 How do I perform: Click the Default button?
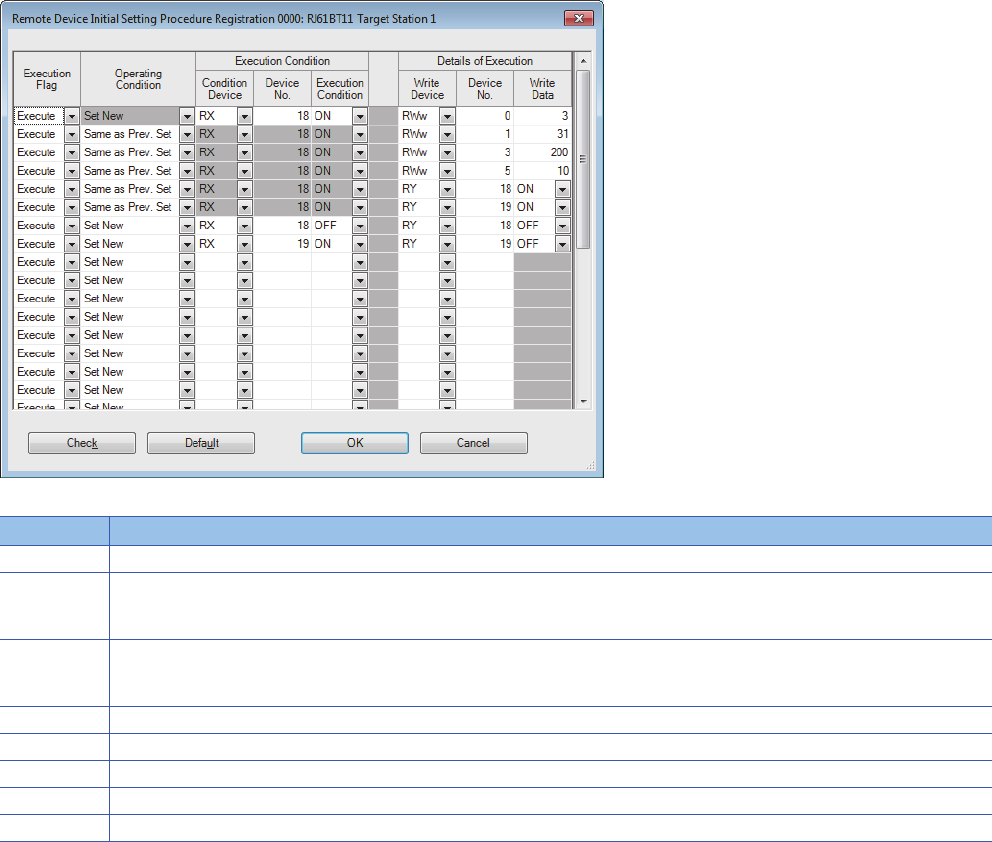point(201,443)
